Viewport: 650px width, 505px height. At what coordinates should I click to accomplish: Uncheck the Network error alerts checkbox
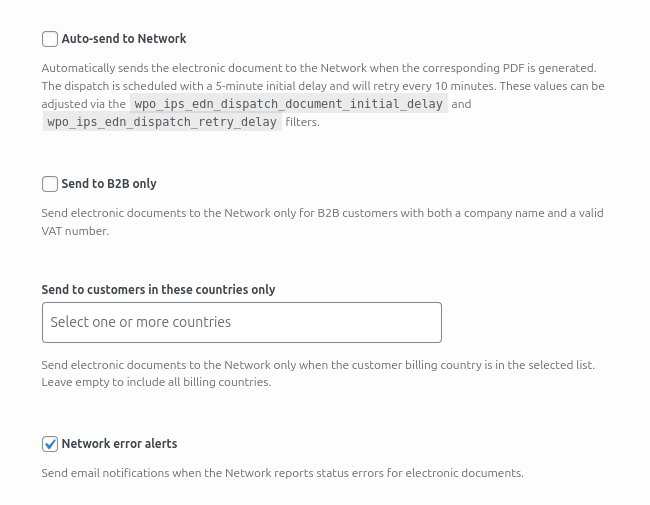50,444
